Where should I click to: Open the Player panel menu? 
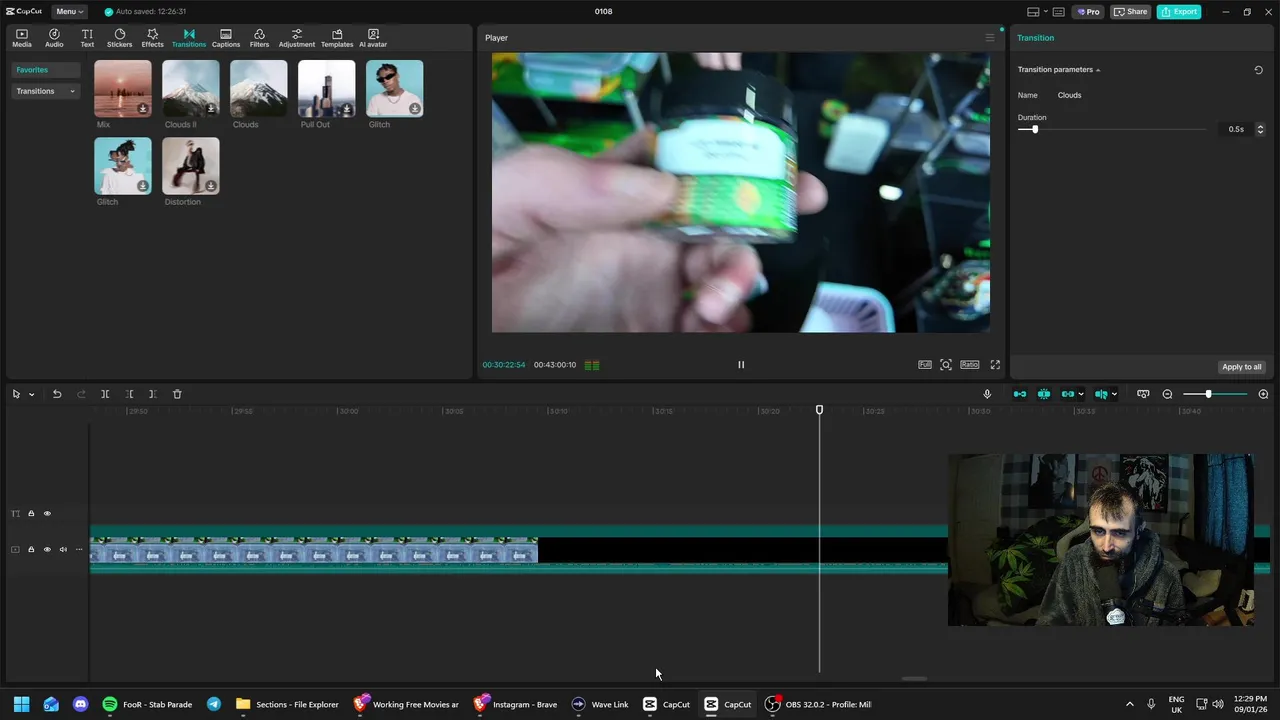[990, 38]
